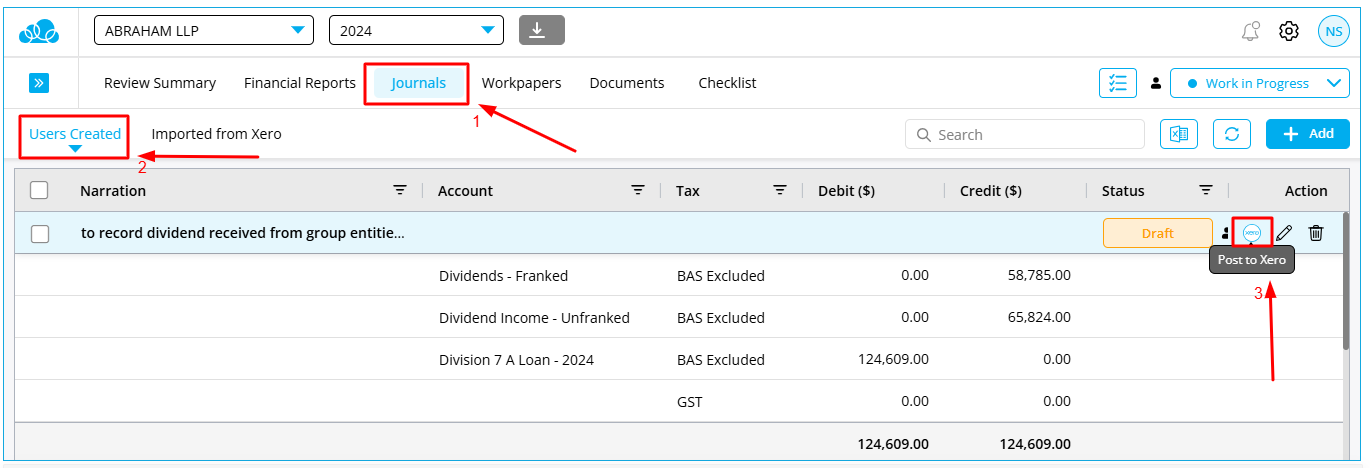
Task: Open the notifications bell
Action: click(x=1250, y=31)
